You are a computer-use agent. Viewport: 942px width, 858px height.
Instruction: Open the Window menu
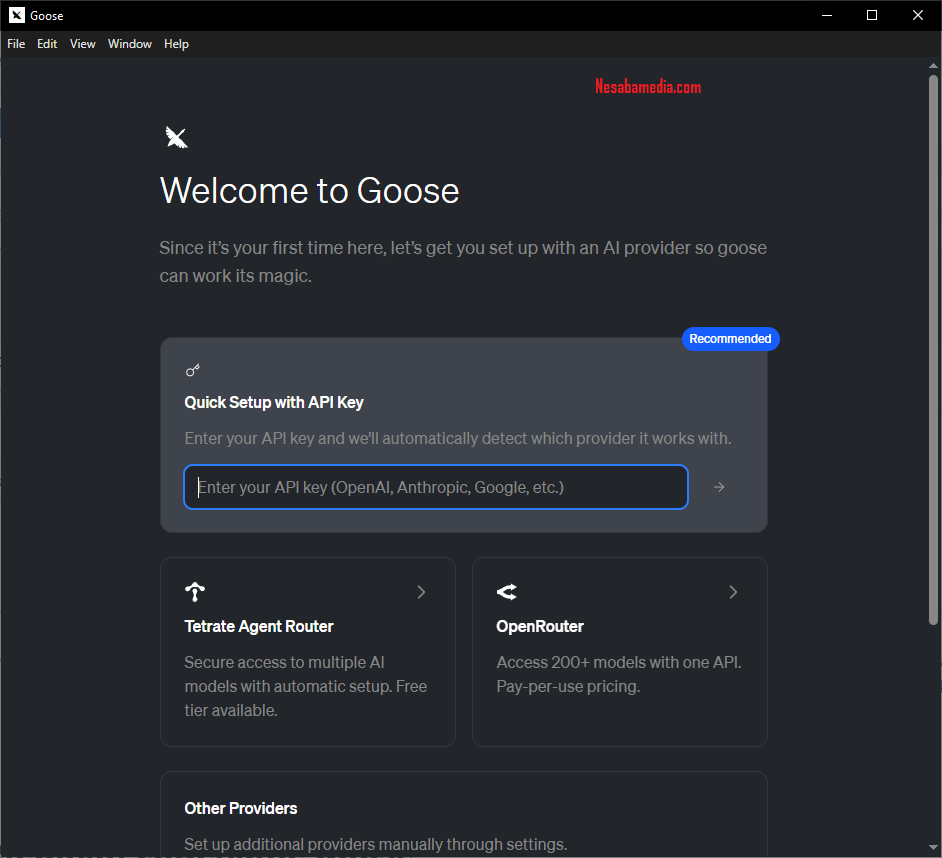click(129, 44)
